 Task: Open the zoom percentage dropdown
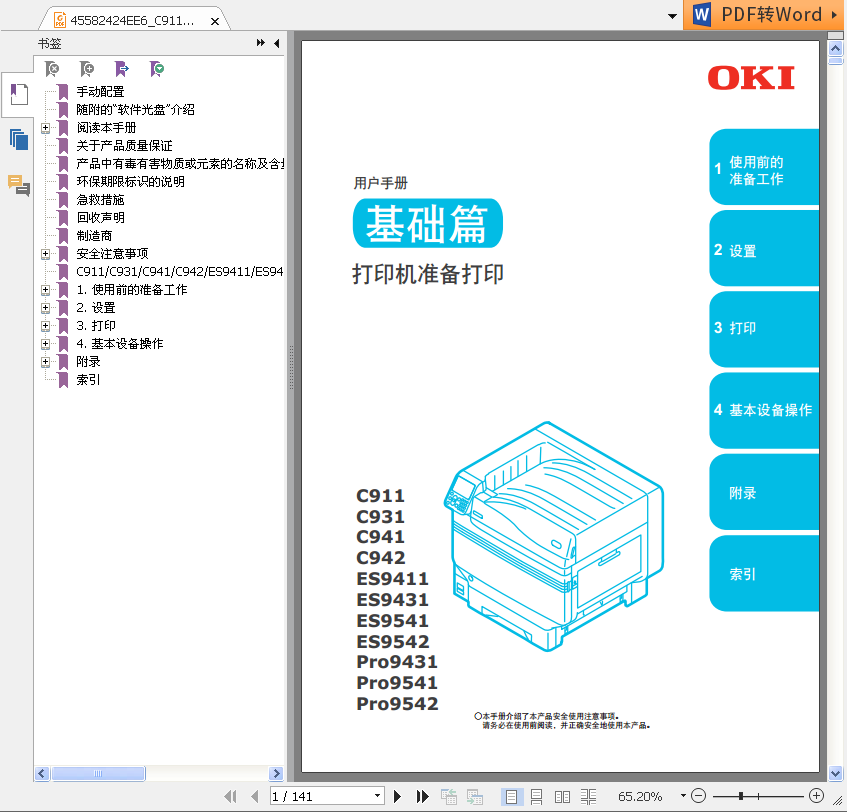pos(683,796)
